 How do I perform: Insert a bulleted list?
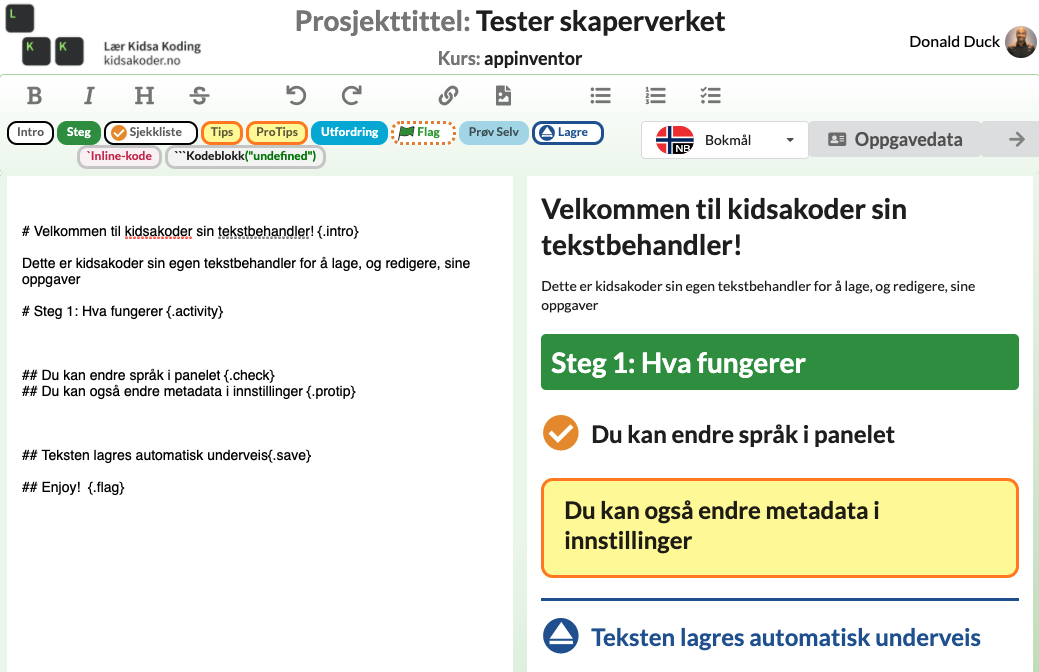[600, 95]
